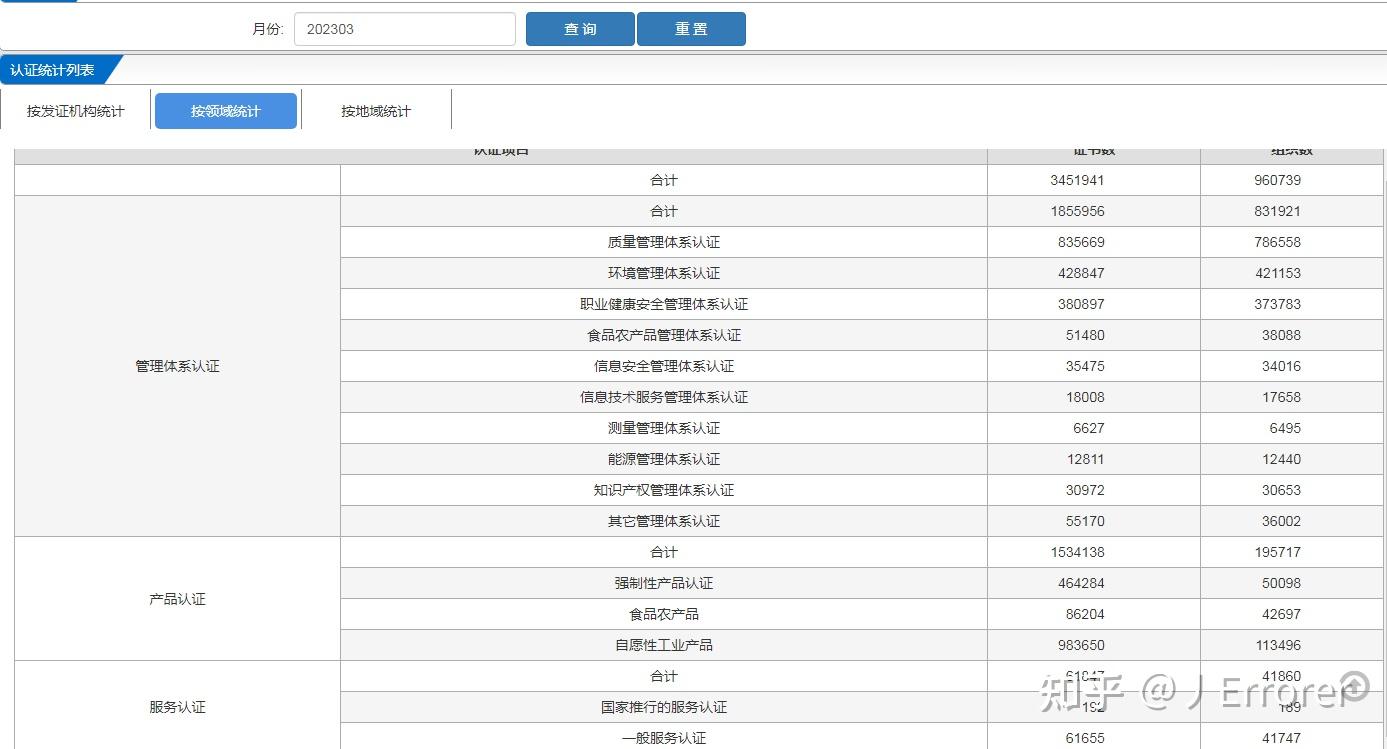Click total certificate count 3451941

(1077, 181)
